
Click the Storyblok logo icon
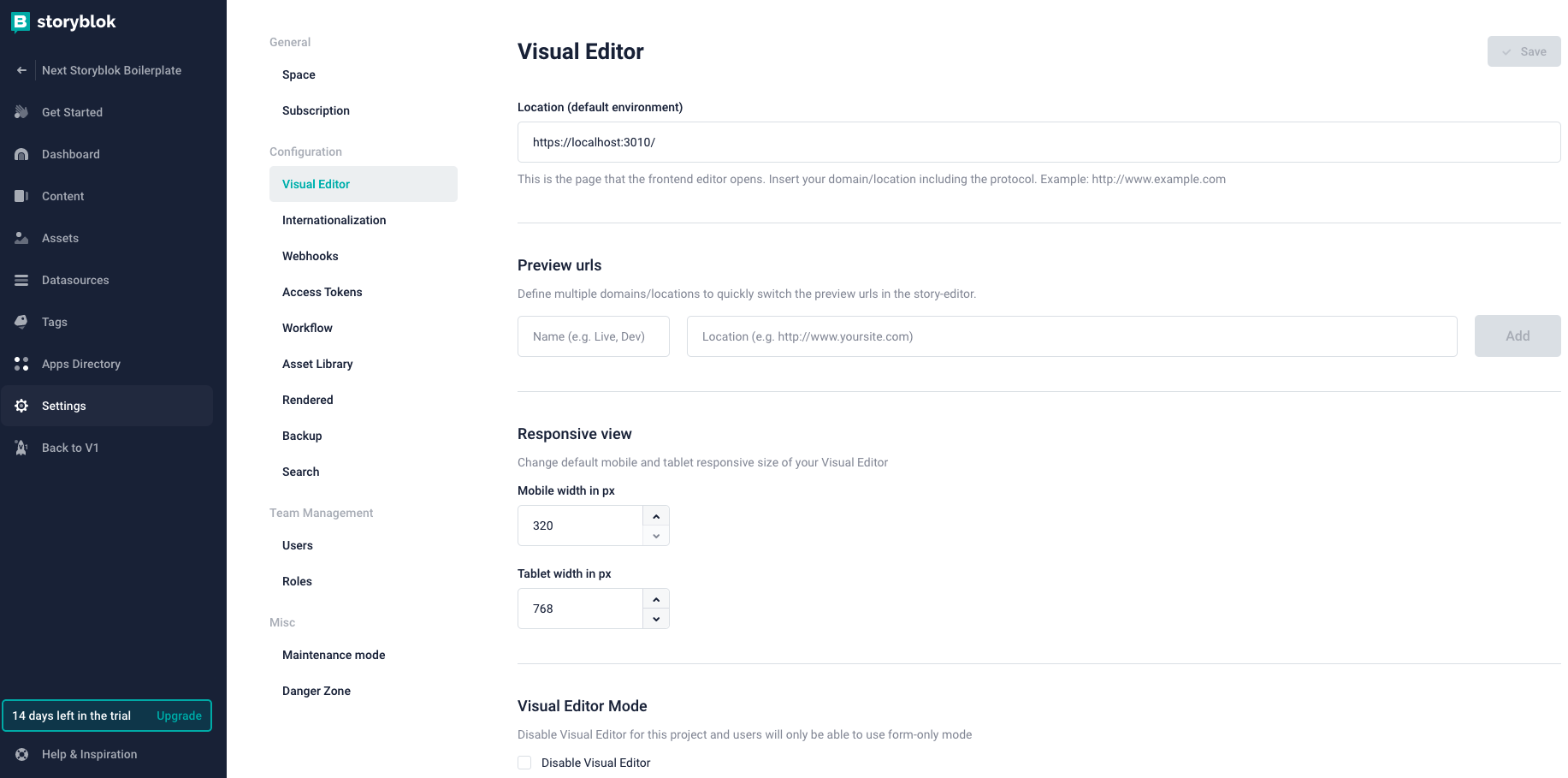click(21, 22)
